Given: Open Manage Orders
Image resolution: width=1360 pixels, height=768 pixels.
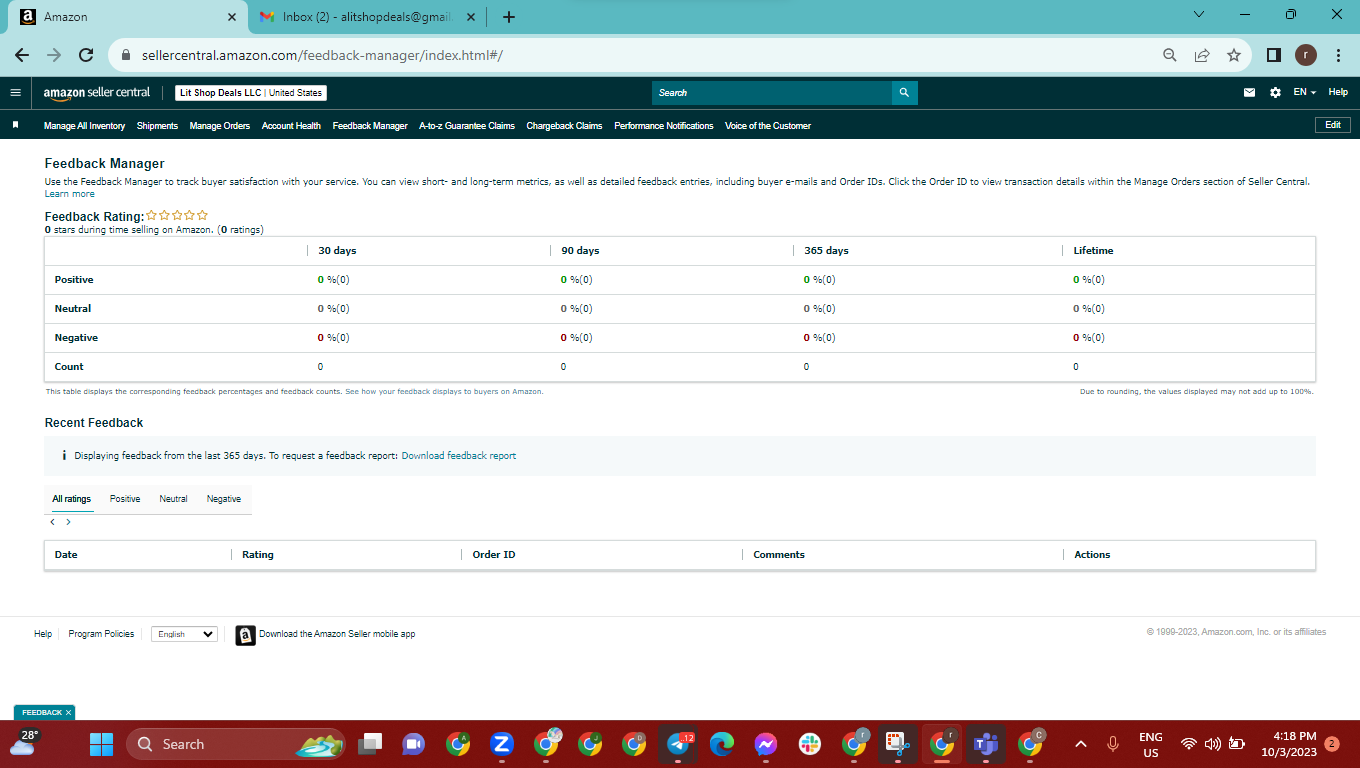Looking at the screenshot, I should pyautogui.click(x=220, y=126).
